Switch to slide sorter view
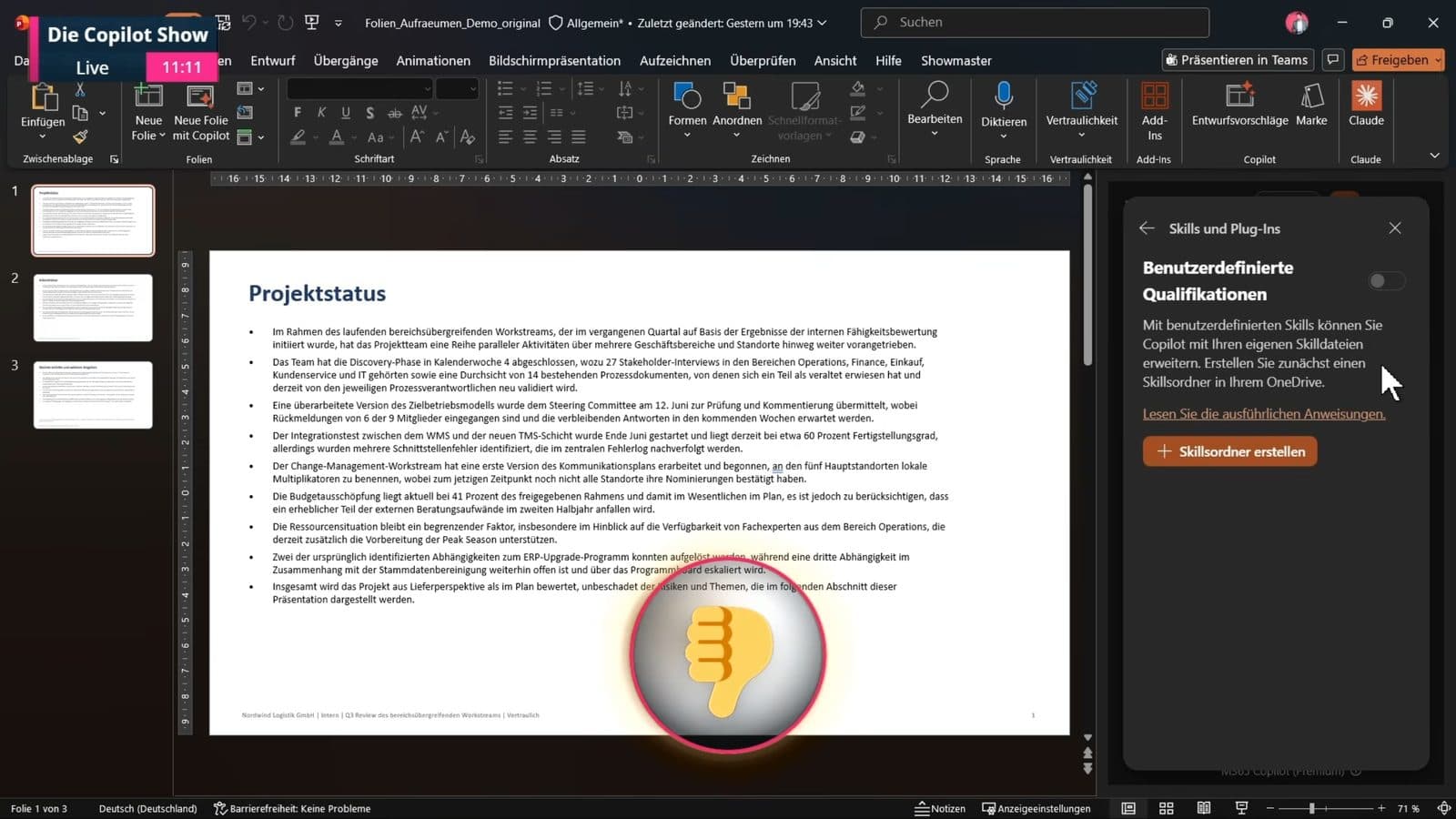This screenshot has width=1456, height=819. pos(1166,808)
